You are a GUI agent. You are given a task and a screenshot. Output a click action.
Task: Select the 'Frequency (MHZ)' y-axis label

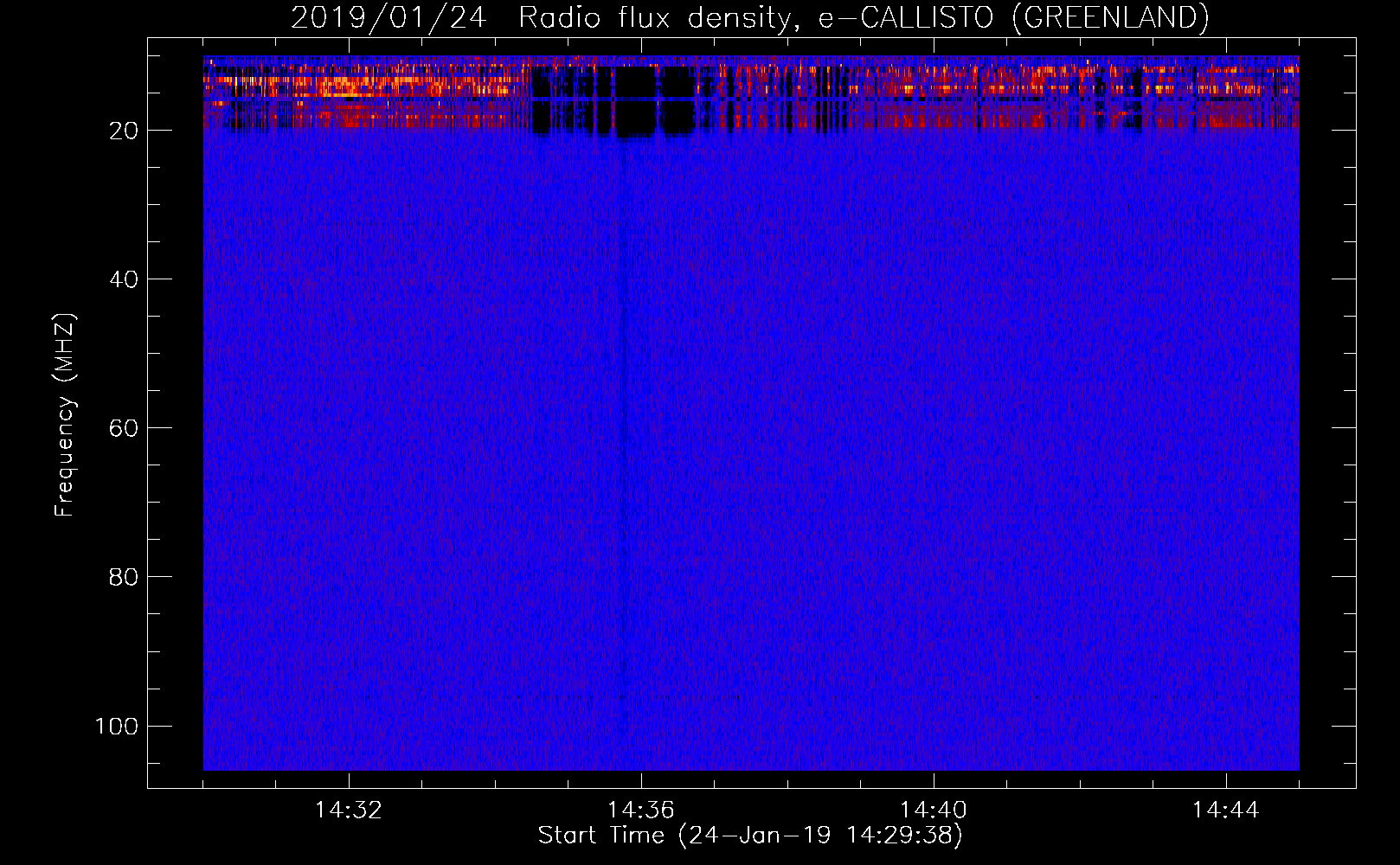(x=65, y=415)
